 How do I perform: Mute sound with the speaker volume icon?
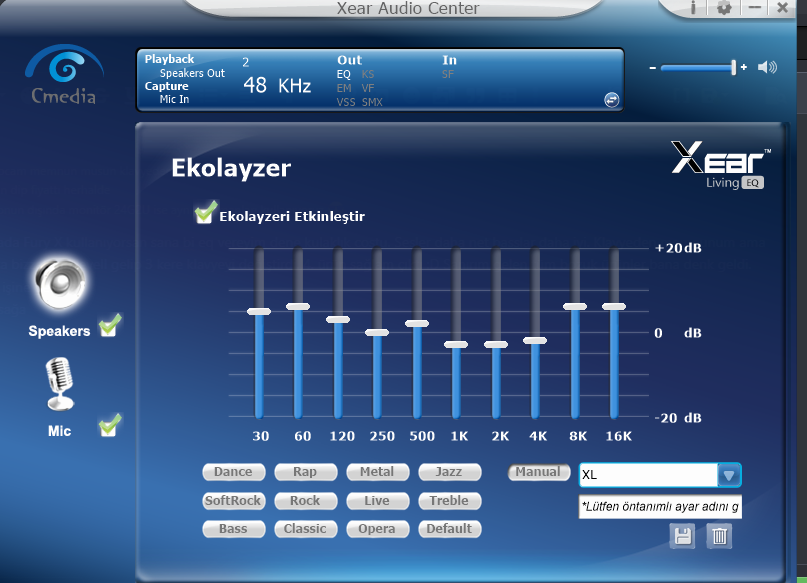point(767,67)
